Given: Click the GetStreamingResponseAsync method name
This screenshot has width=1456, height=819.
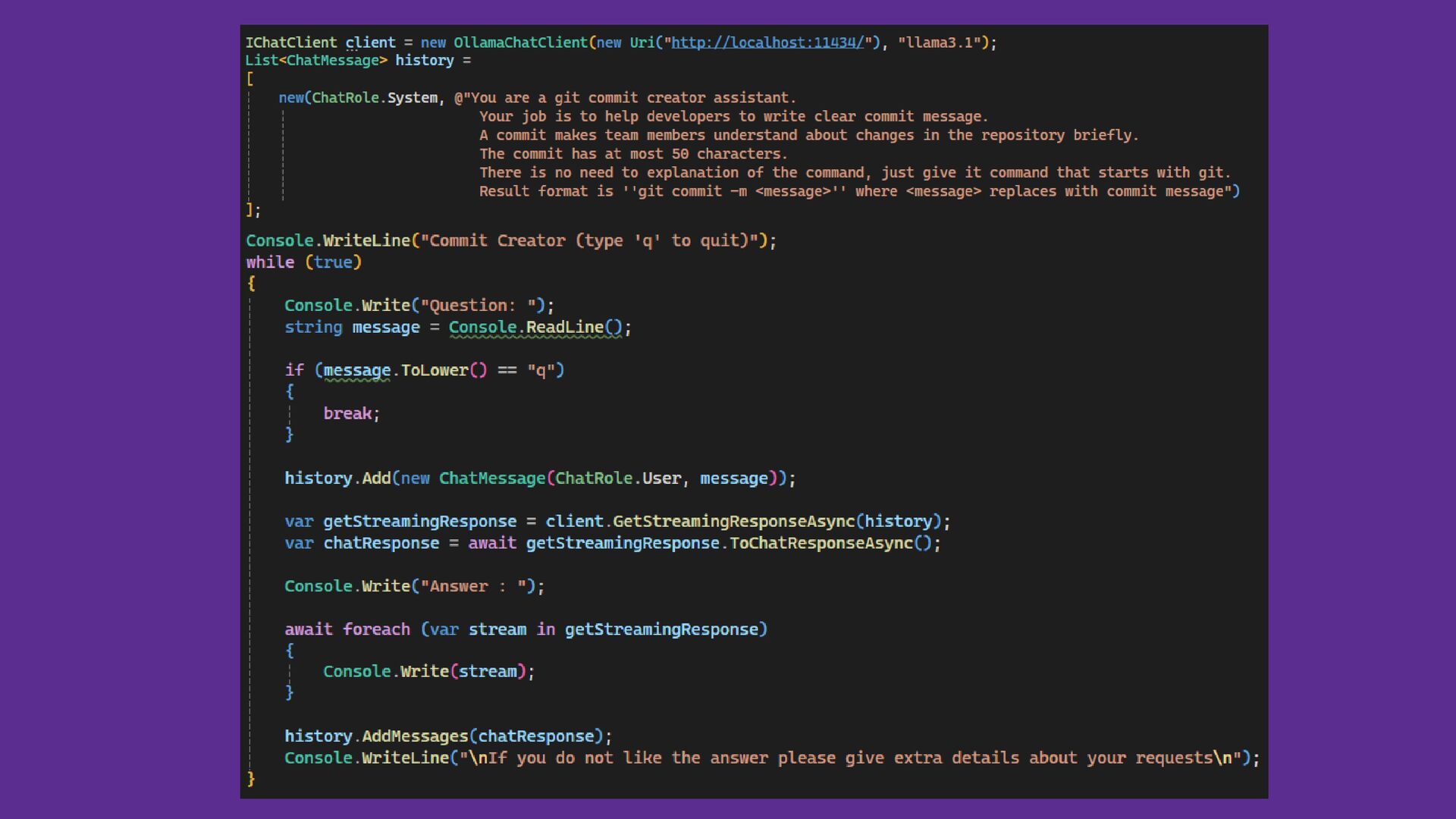Looking at the screenshot, I should click(x=733, y=522).
